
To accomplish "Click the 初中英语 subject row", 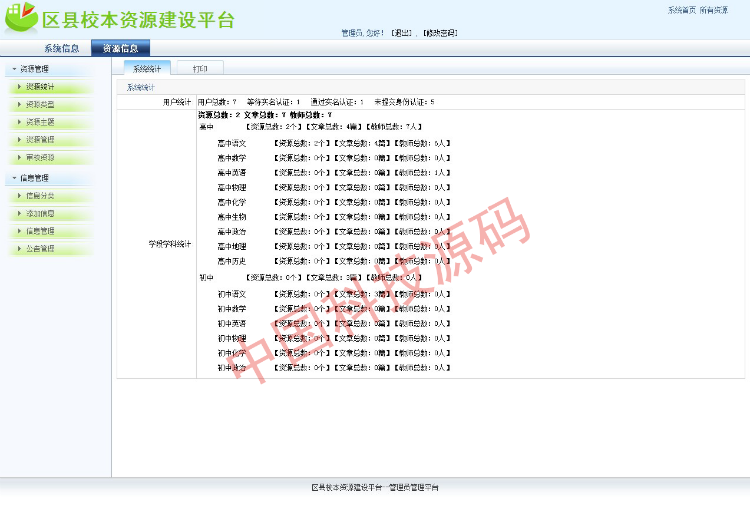I will click(333, 323).
